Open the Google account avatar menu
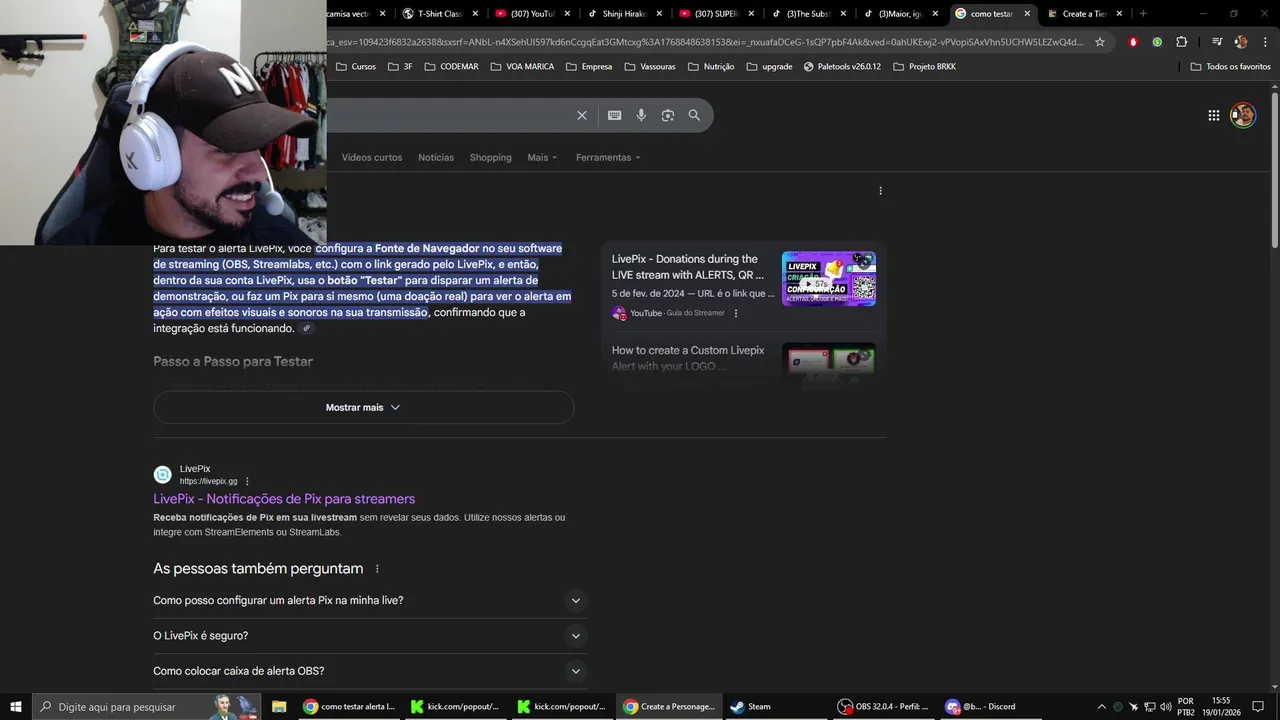This screenshot has width=1280, height=720. coord(1243,115)
